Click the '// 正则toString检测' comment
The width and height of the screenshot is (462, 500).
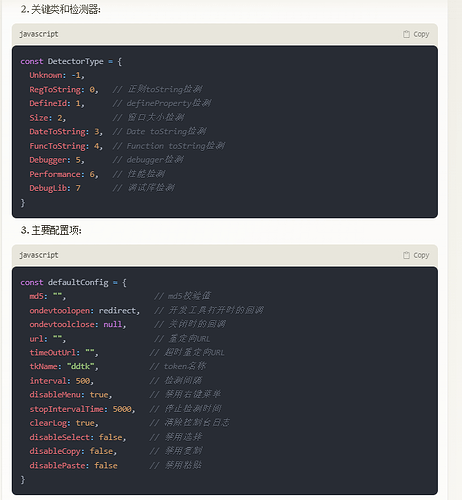157,89
